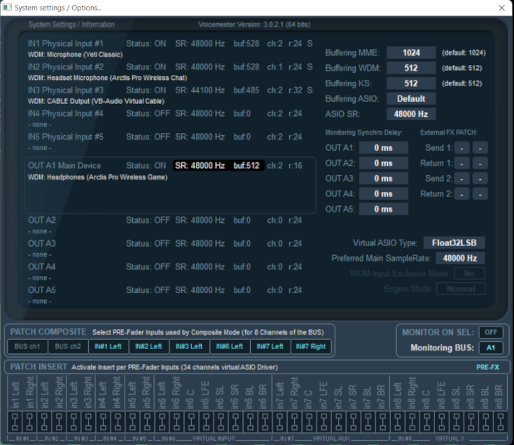
Task: Open Buffering KS value selector
Action: 411,83
